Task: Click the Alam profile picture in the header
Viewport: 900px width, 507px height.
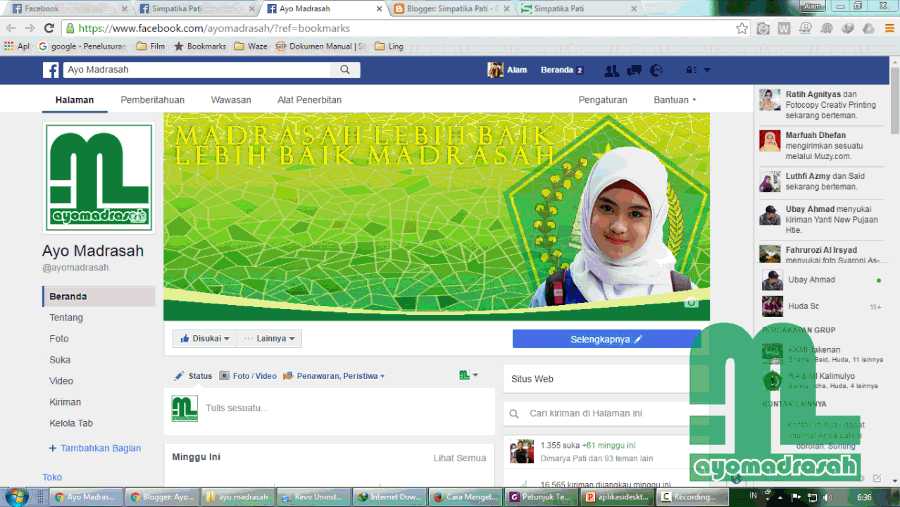Action: (495, 69)
